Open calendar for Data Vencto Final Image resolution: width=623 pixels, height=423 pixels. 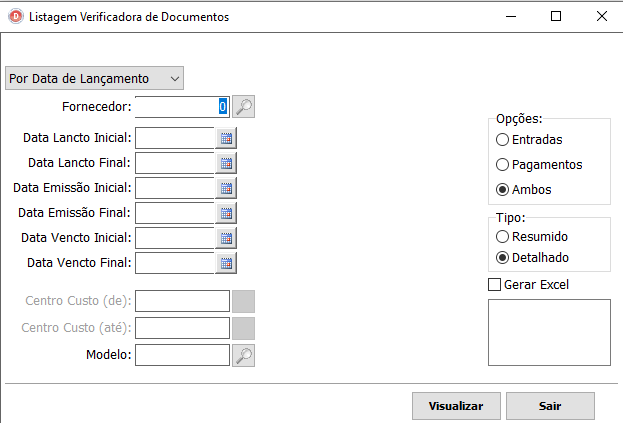point(226,263)
